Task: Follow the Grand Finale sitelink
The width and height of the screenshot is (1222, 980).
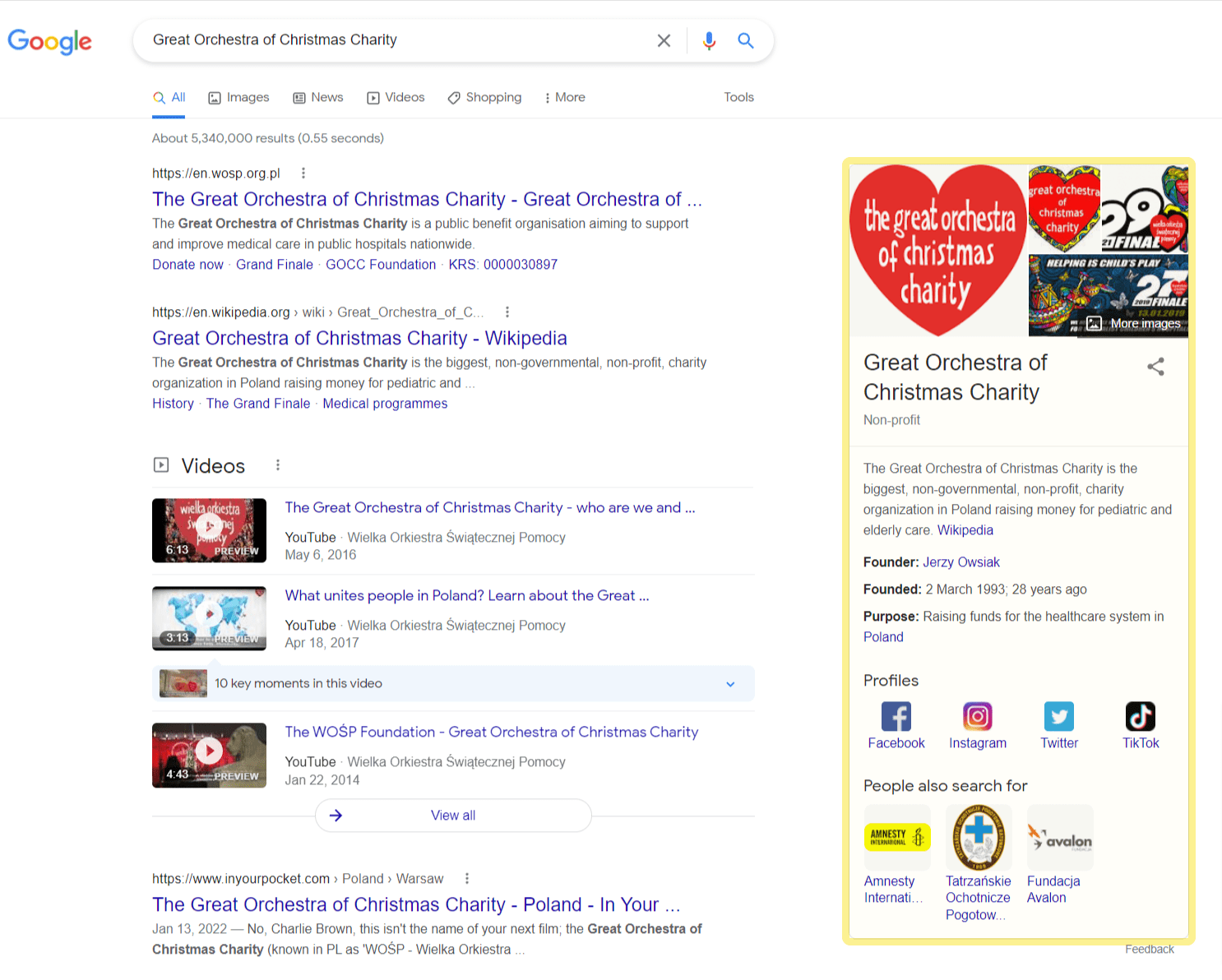Action: pyautogui.click(x=275, y=264)
